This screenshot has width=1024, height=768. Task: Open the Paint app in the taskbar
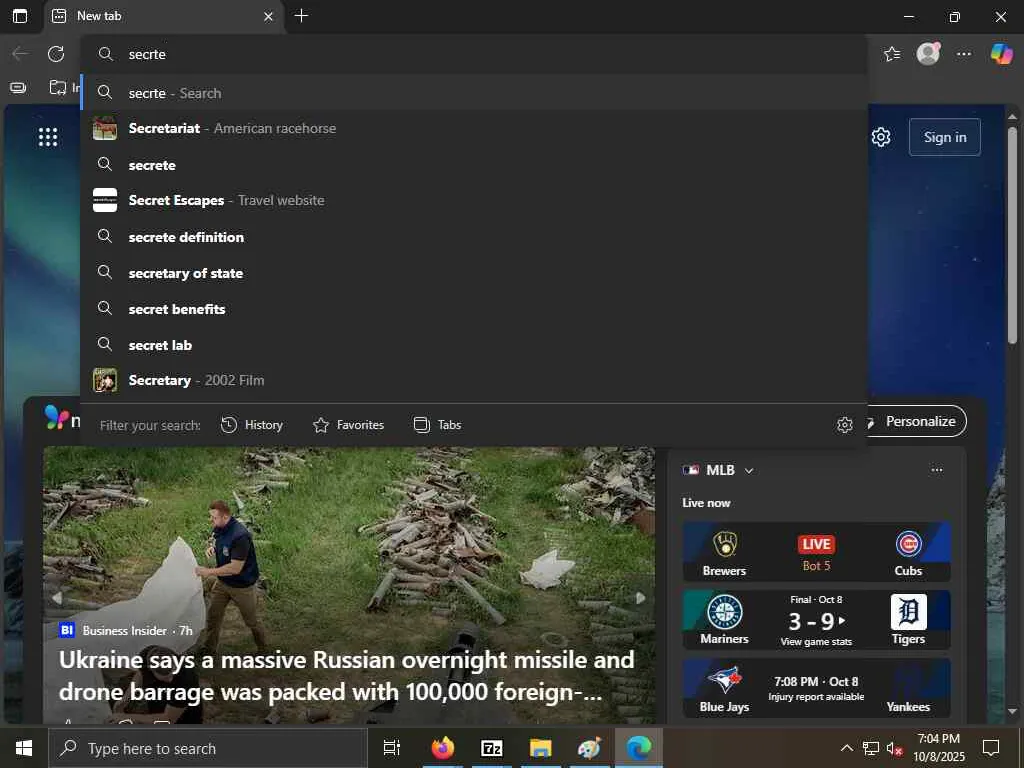pos(589,748)
